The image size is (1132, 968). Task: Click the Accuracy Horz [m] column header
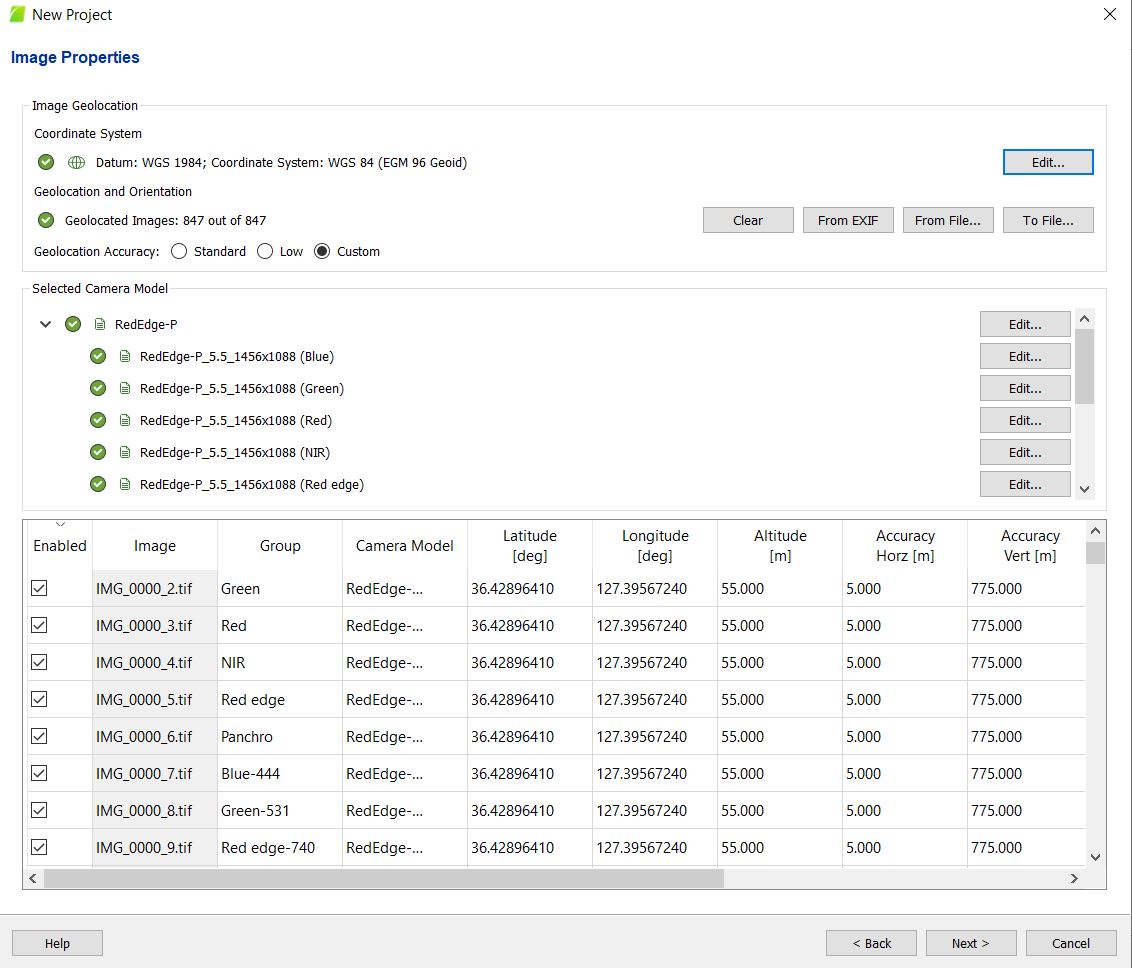(905, 546)
